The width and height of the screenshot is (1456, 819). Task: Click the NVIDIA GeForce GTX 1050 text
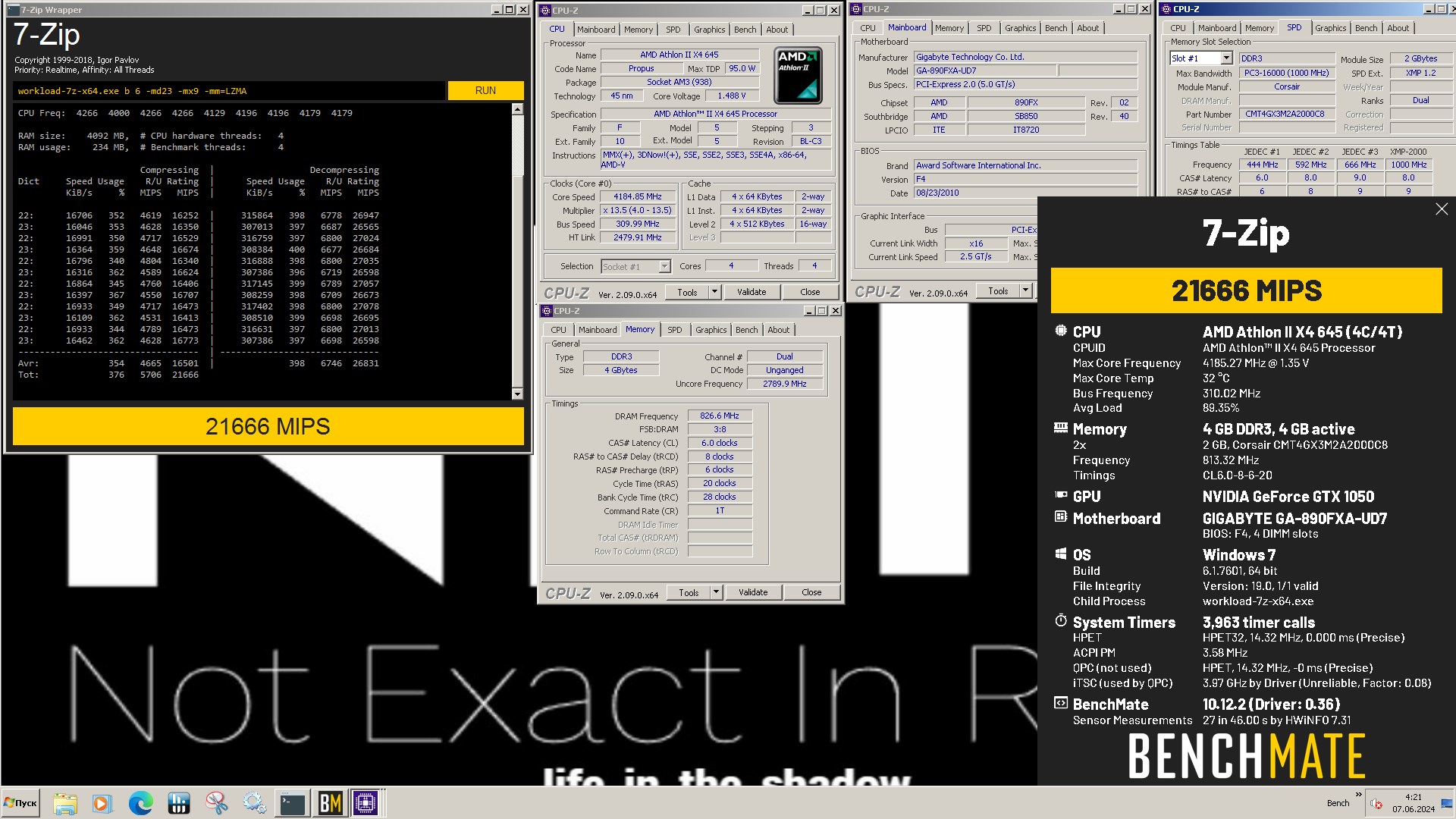[1288, 497]
